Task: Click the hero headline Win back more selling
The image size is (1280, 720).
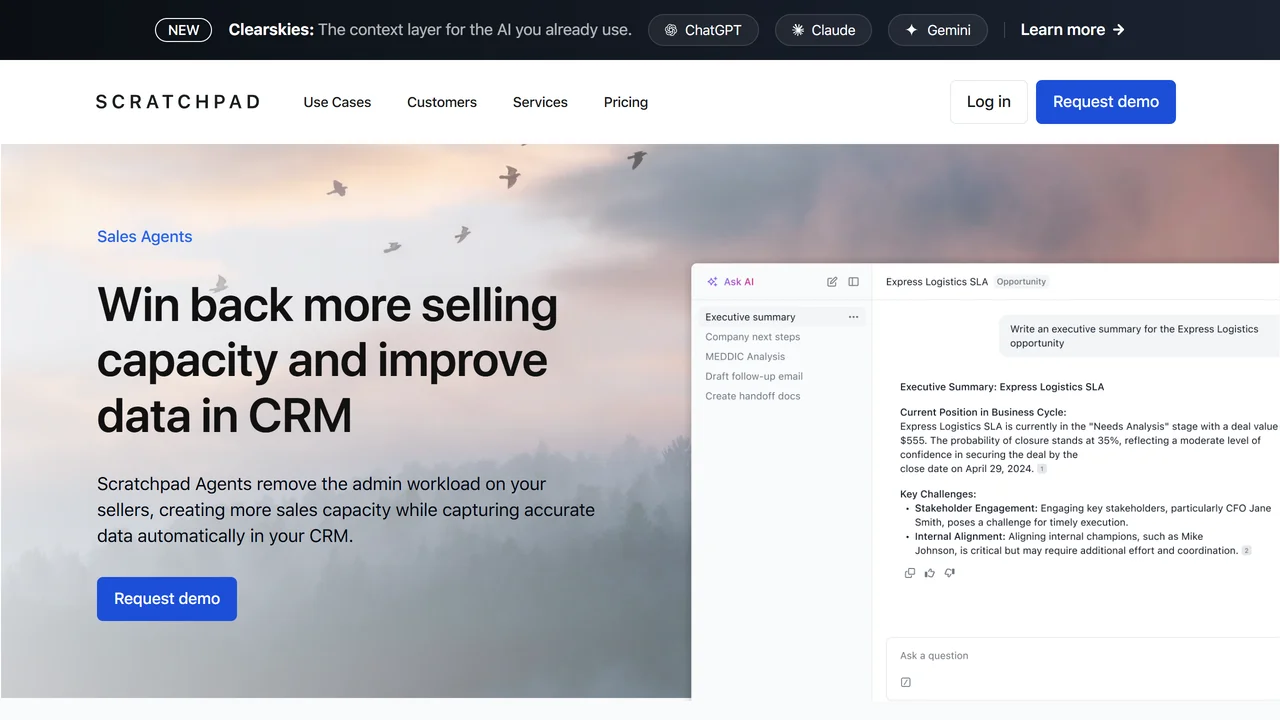Action: point(327,360)
